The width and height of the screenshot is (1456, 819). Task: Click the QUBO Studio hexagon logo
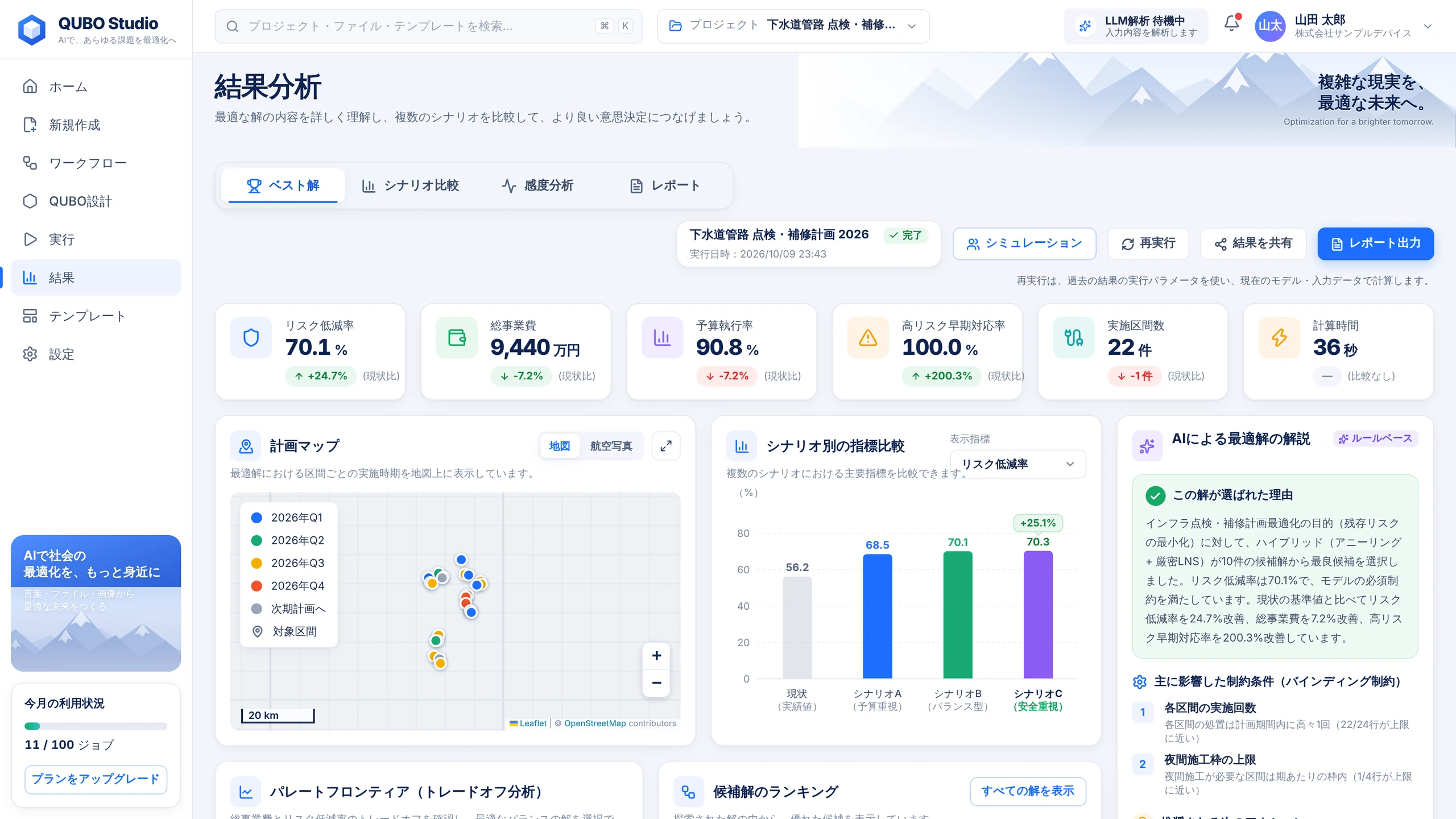pyautogui.click(x=32, y=29)
